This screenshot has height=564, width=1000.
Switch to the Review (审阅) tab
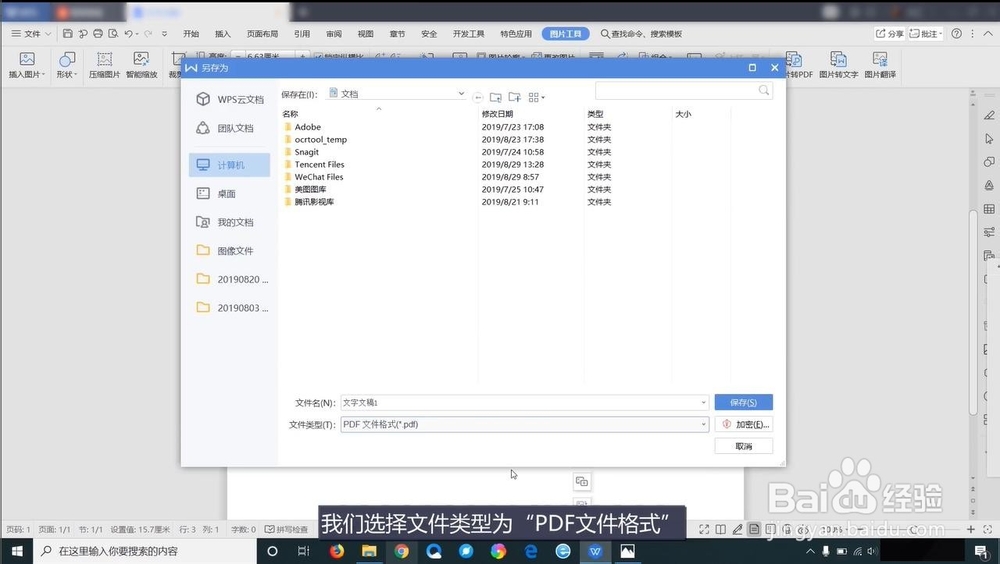click(334, 34)
